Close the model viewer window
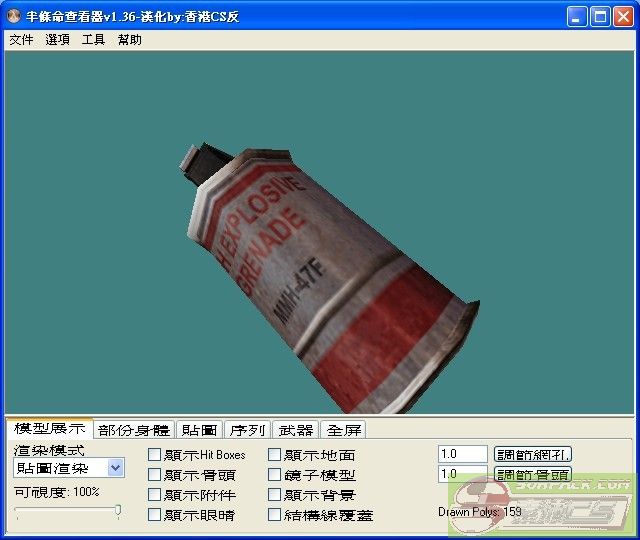The width and height of the screenshot is (640, 540). (x=623, y=17)
